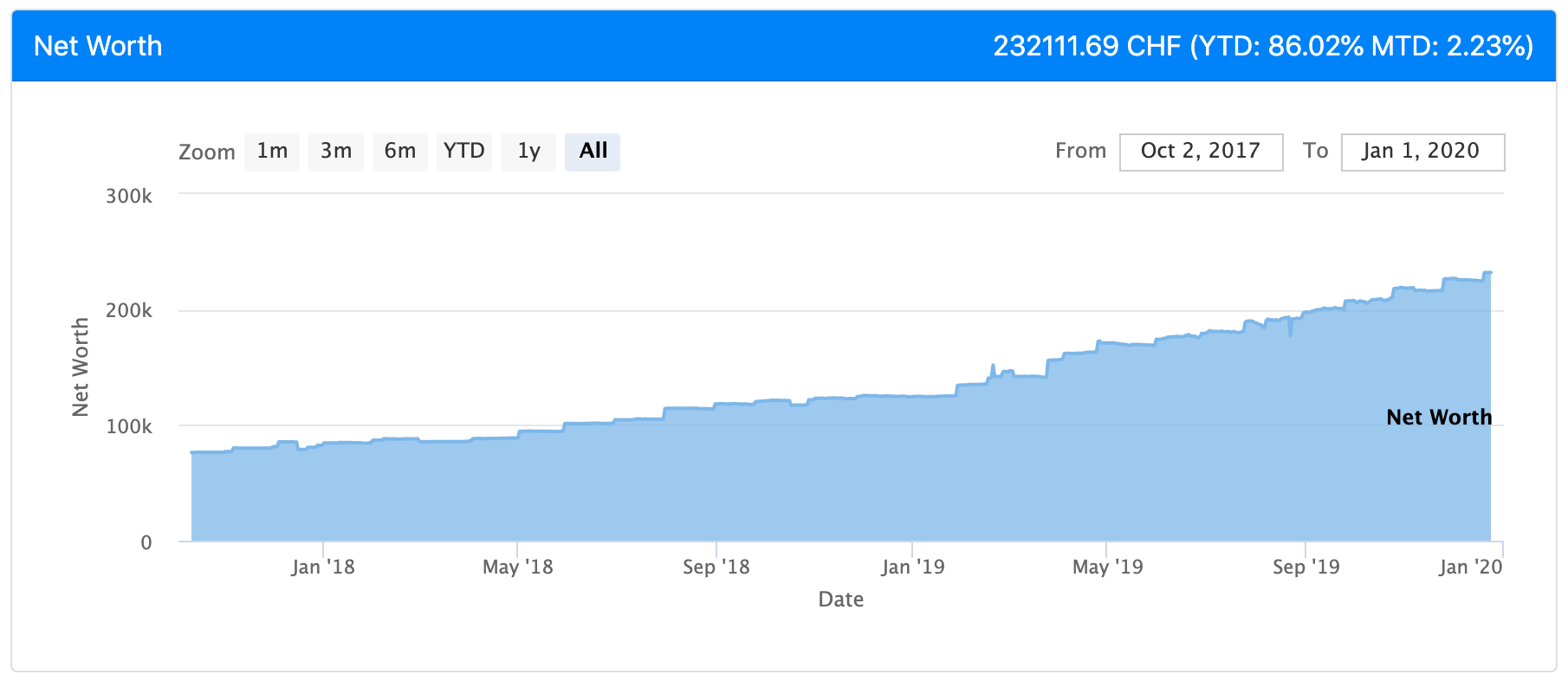Select the 1y zoom range
1568x681 pixels.
pos(528,152)
